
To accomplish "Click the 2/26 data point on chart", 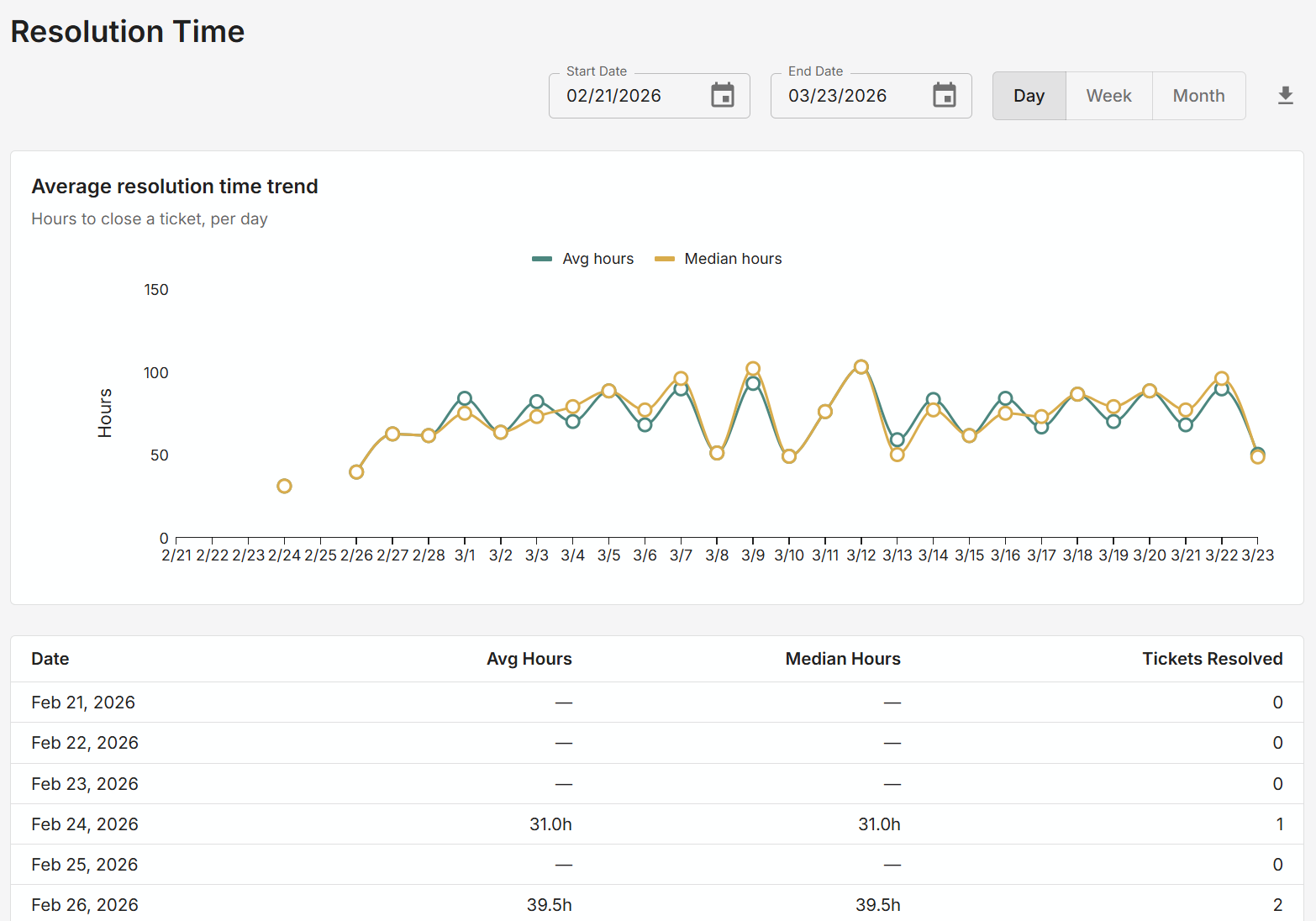I will coord(356,472).
